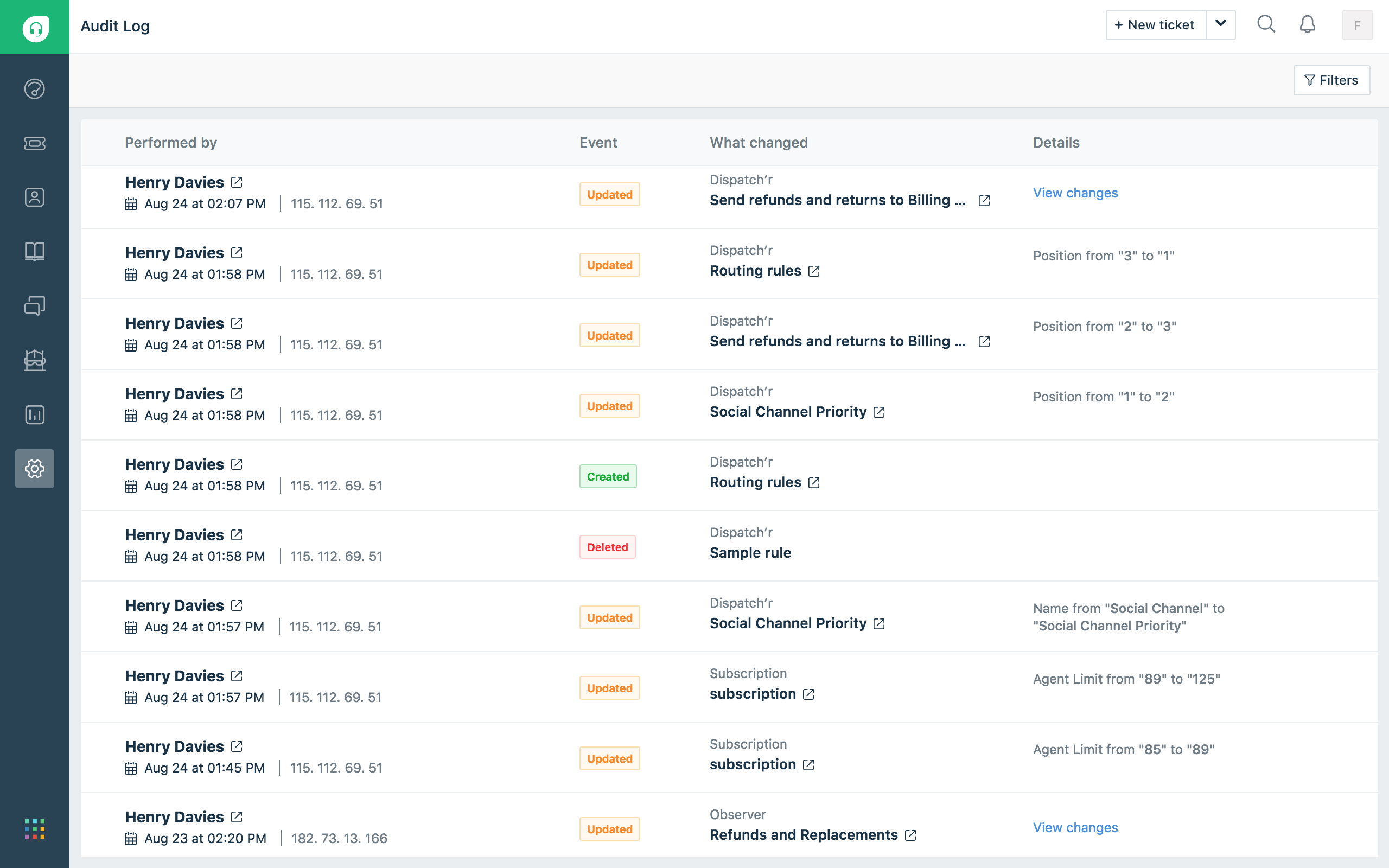Open the Filters panel
1389x868 pixels.
(x=1331, y=80)
